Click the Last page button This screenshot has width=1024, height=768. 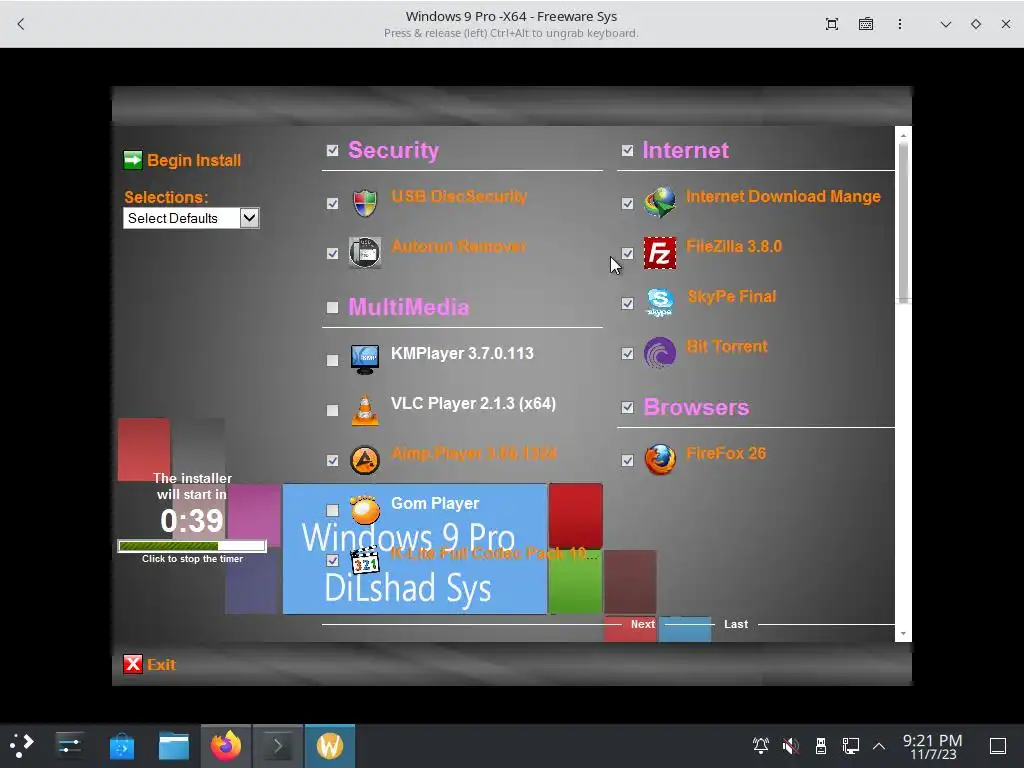(735, 624)
